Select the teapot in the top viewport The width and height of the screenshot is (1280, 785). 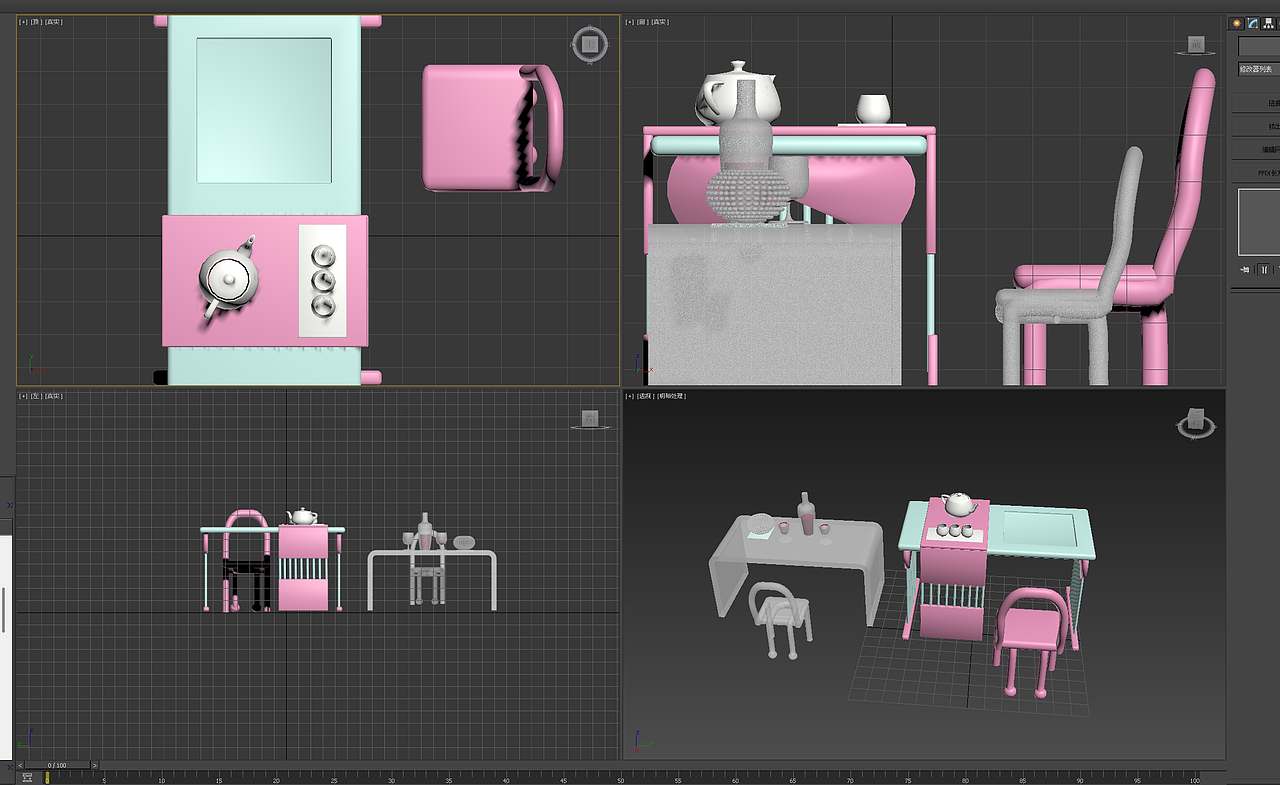[x=230, y=277]
